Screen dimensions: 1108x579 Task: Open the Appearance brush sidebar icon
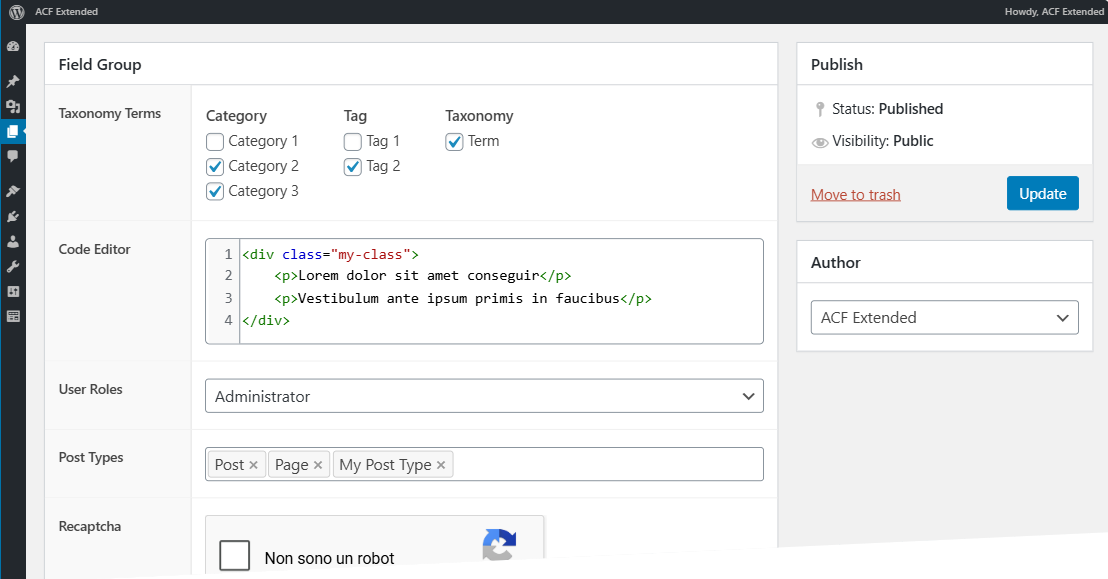tap(13, 191)
